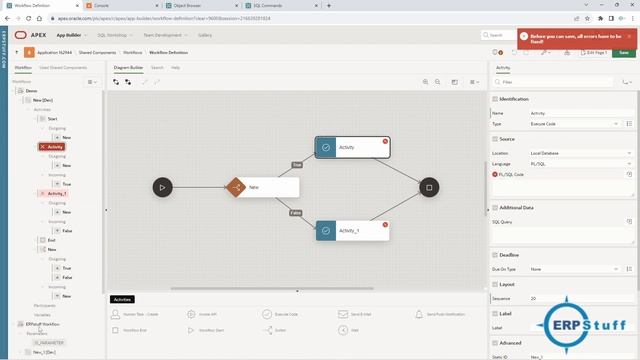Click error badge on Activity_1 node
This screenshot has height=360, width=640.
[385, 225]
